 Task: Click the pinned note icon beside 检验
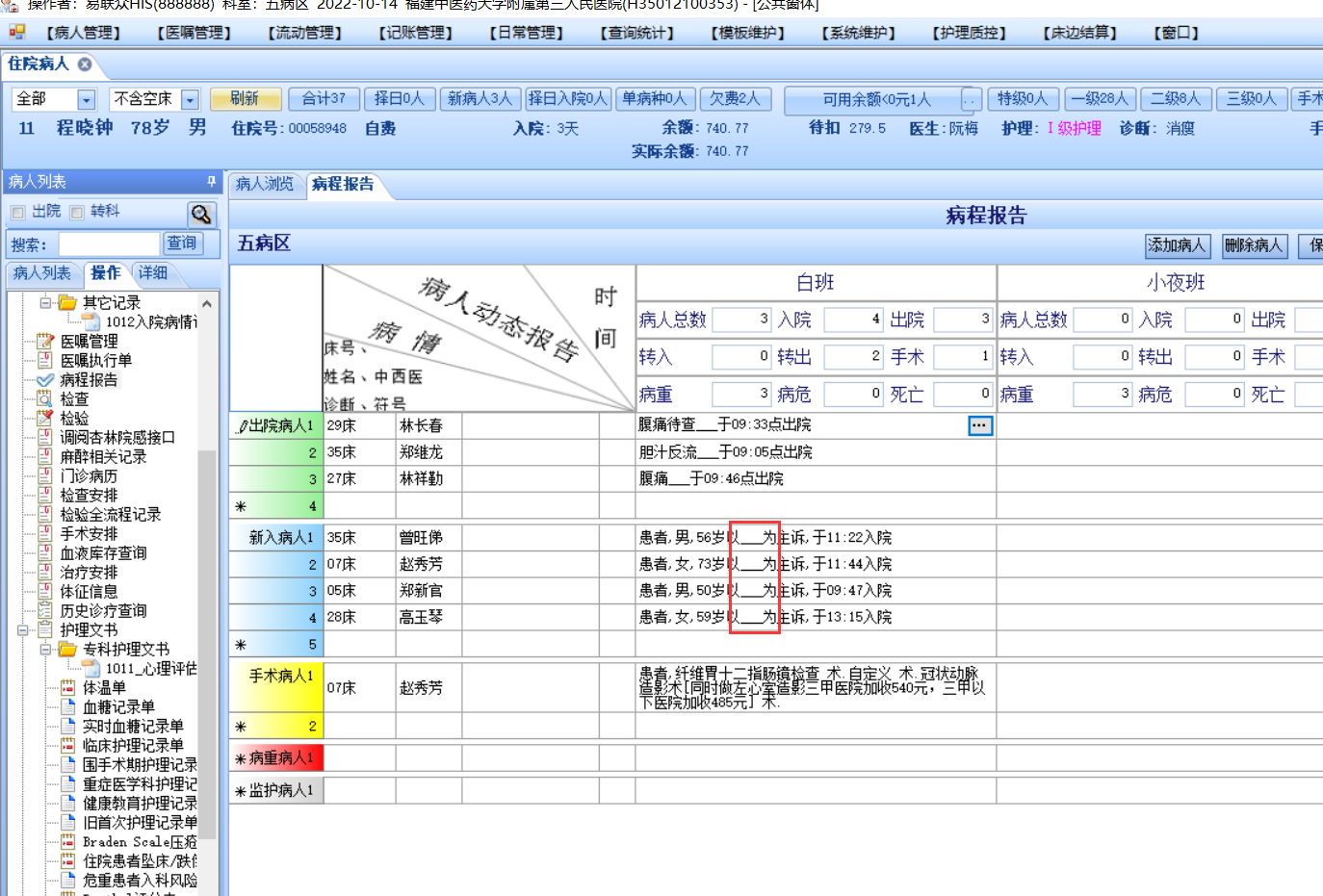[x=44, y=418]
